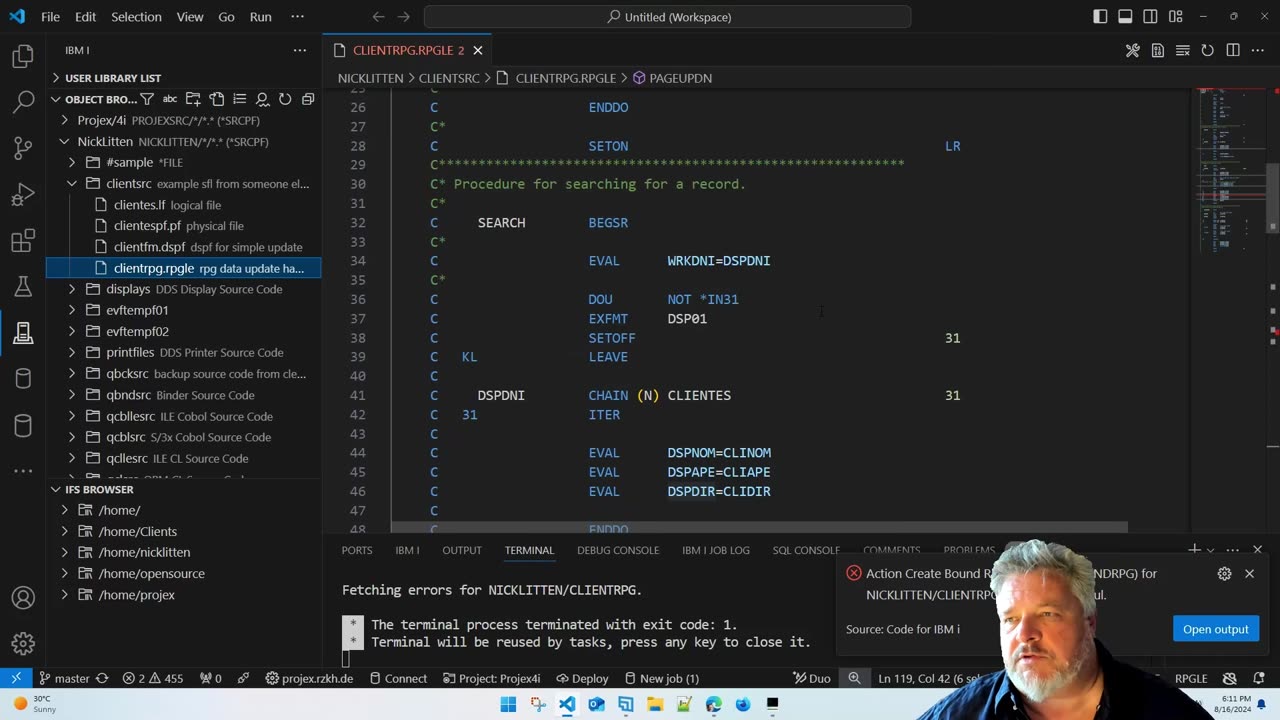The image size is (1280, 720).
Task: Click the new folder icon in Object Browser
Action: pos(193,99)
